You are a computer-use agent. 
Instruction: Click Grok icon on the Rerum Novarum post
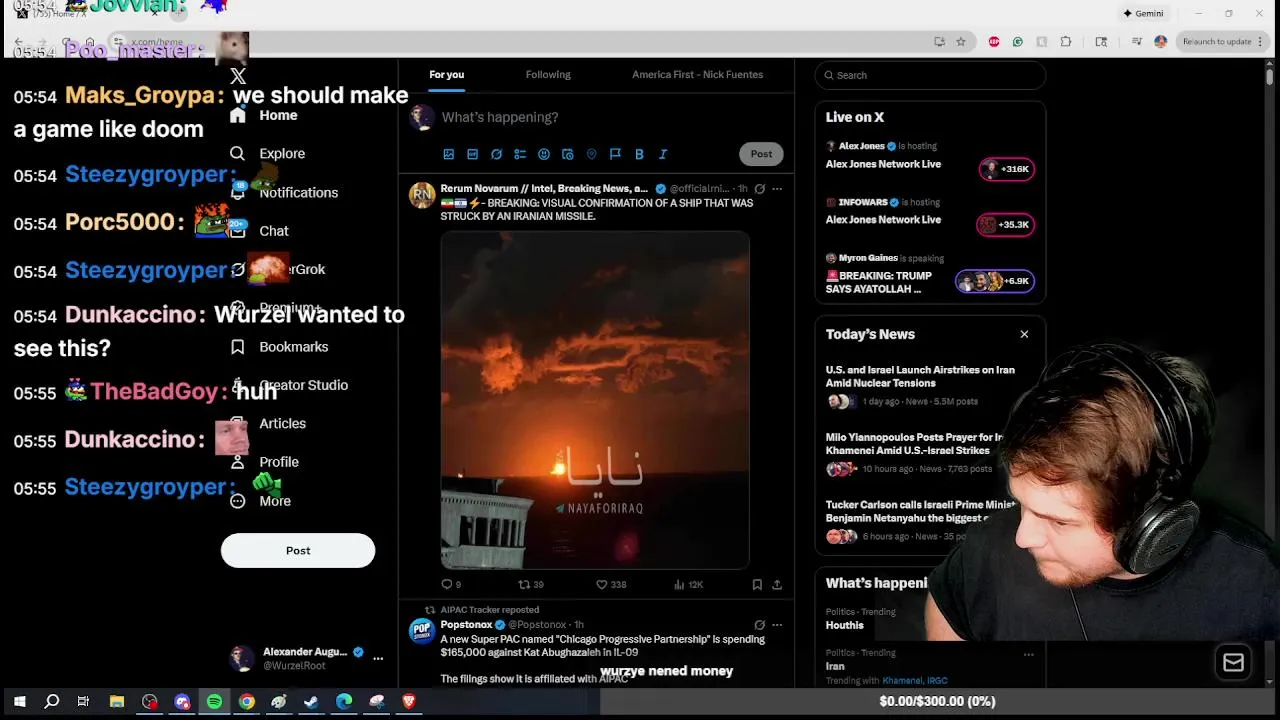[760, 188]
